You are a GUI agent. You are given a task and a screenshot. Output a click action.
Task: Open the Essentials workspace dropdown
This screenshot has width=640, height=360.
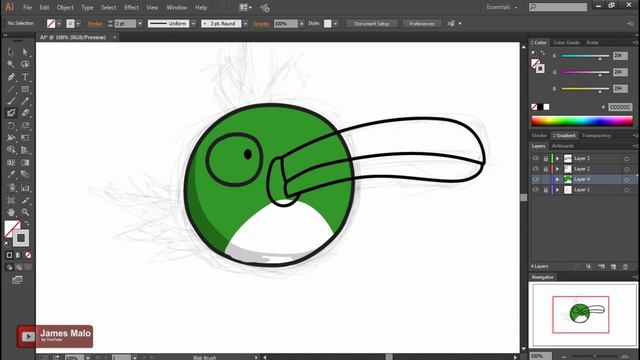coord(502,7)
